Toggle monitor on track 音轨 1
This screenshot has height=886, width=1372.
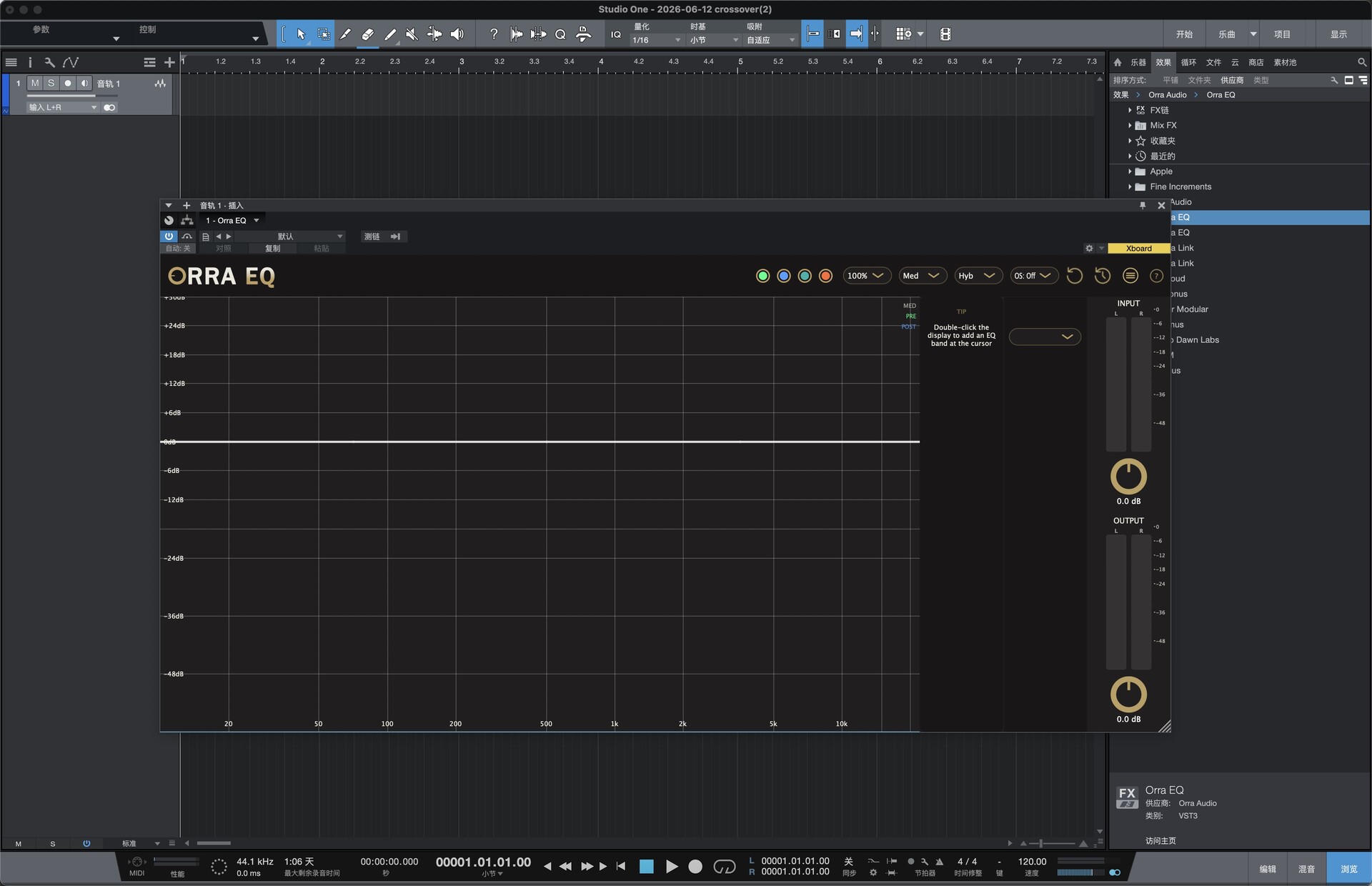point(84,84)
